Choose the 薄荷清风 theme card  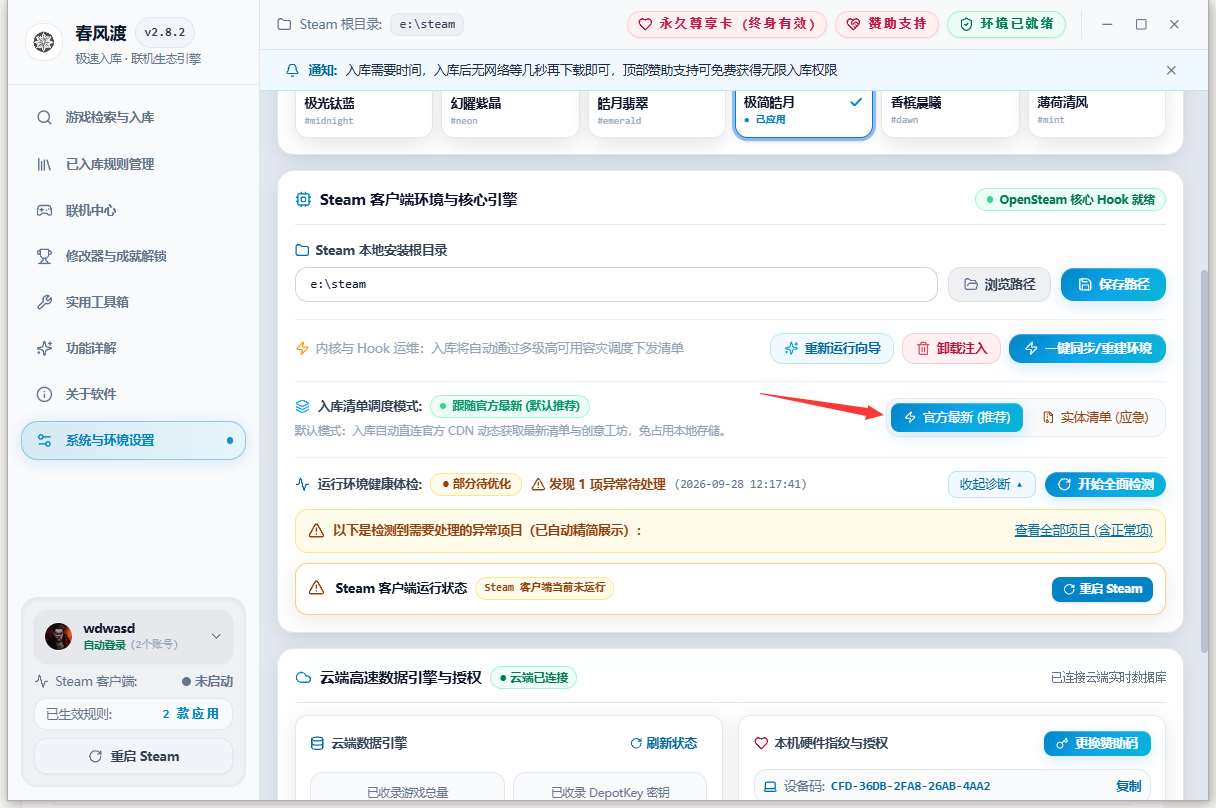pos(1097,113)
